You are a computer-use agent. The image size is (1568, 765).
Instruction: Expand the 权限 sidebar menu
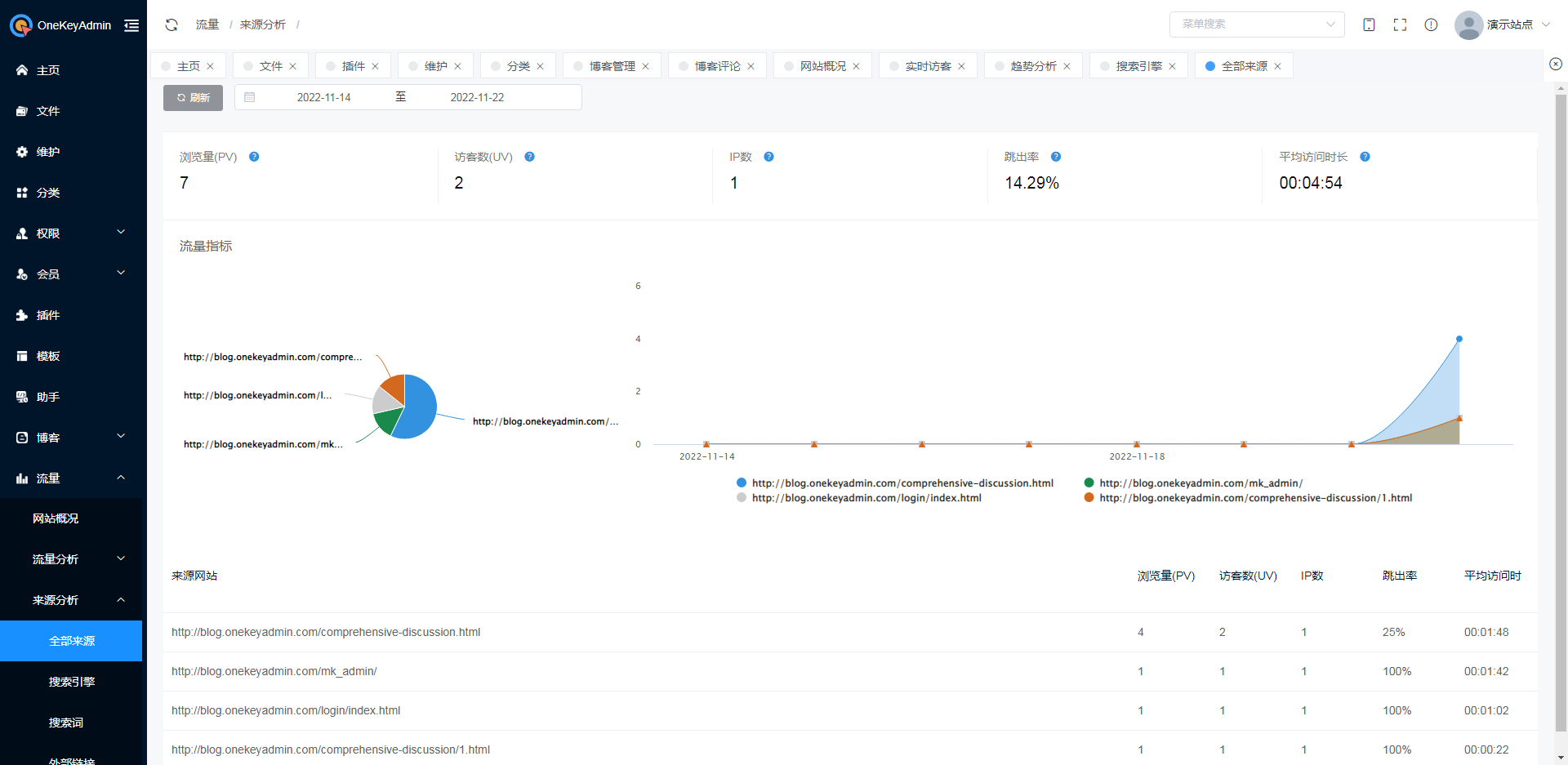coord(71,234)
